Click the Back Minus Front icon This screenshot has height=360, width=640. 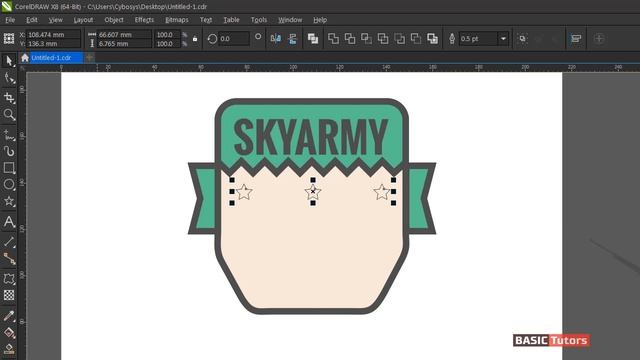[416, 38]
